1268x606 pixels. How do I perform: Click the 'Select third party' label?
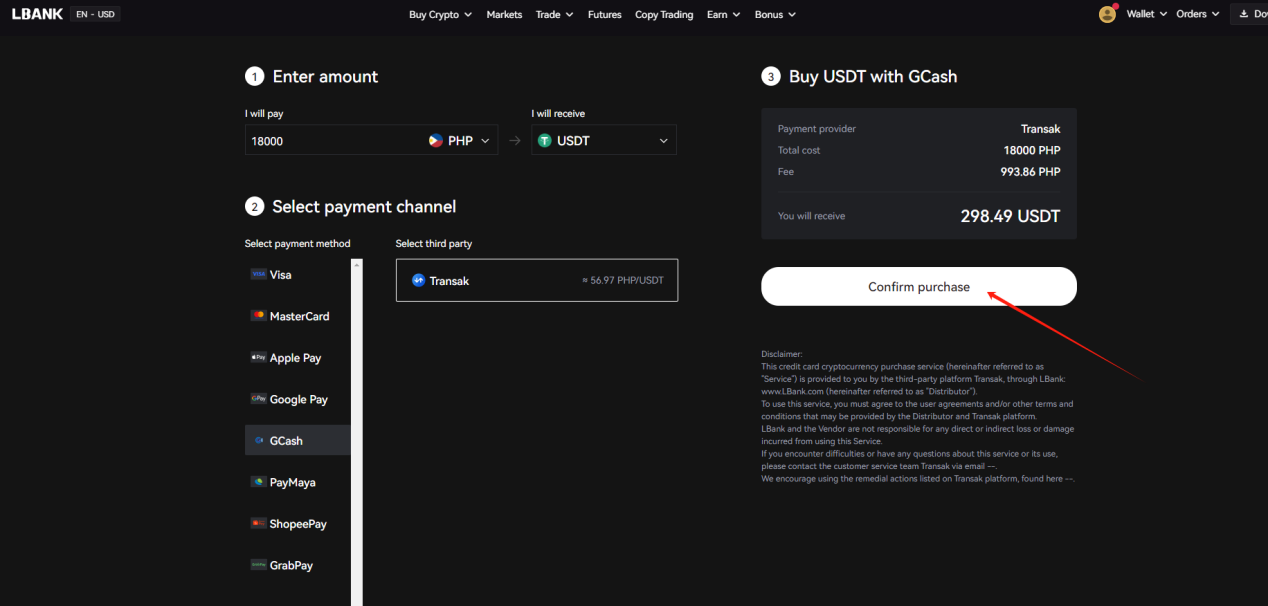pos(434,244)
